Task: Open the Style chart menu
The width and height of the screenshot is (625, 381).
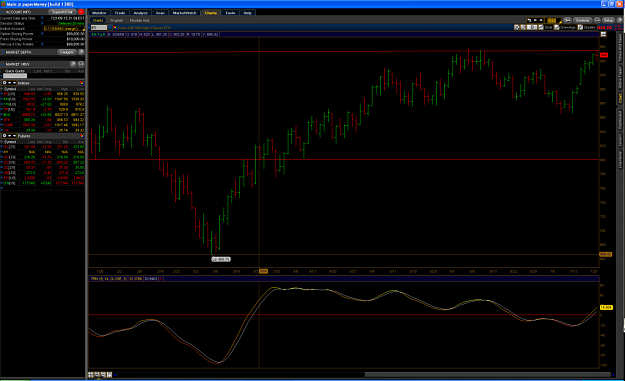Action: coord(545,27)
